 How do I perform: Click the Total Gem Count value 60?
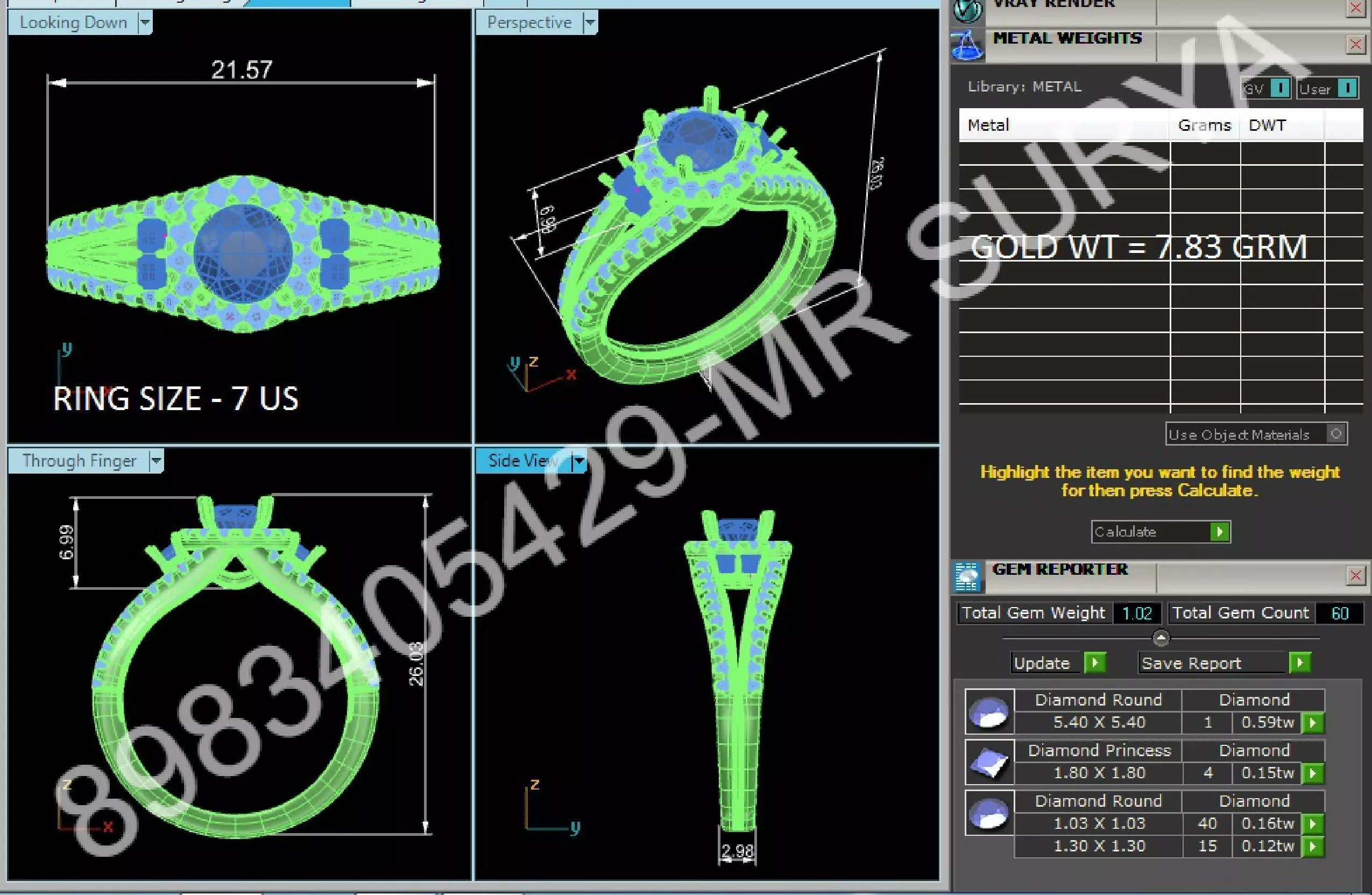(1340, 613)
